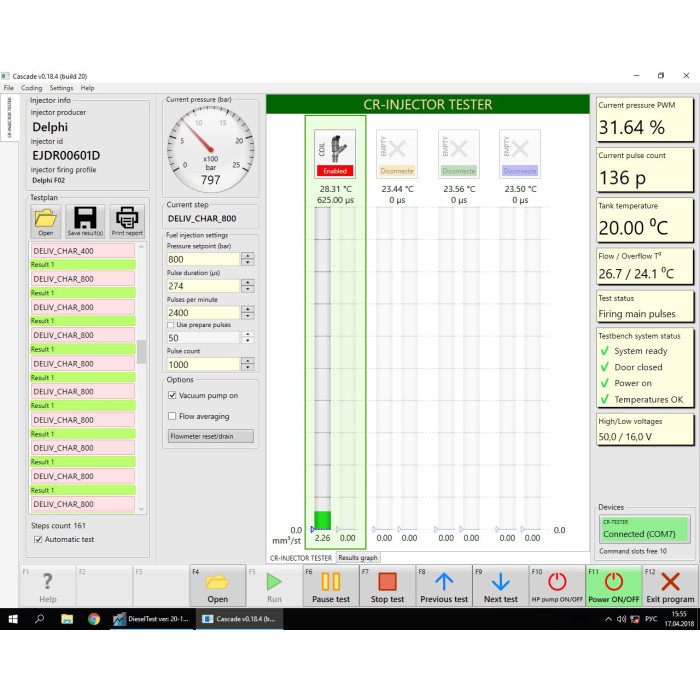Disable the Vacuum pump on checkbox
This screenshot has height=700, width=700.
(172, 396)
